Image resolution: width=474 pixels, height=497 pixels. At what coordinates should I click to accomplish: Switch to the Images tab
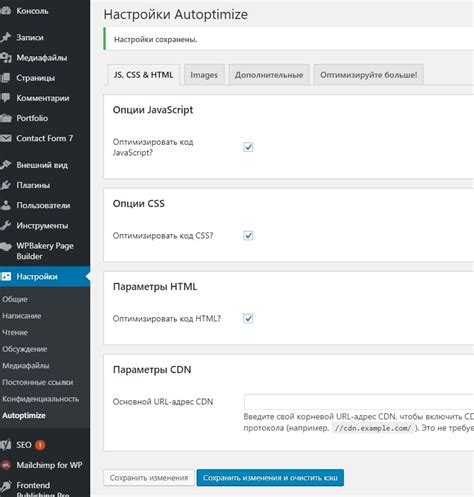pyautogui.click(x=204, y=75)
